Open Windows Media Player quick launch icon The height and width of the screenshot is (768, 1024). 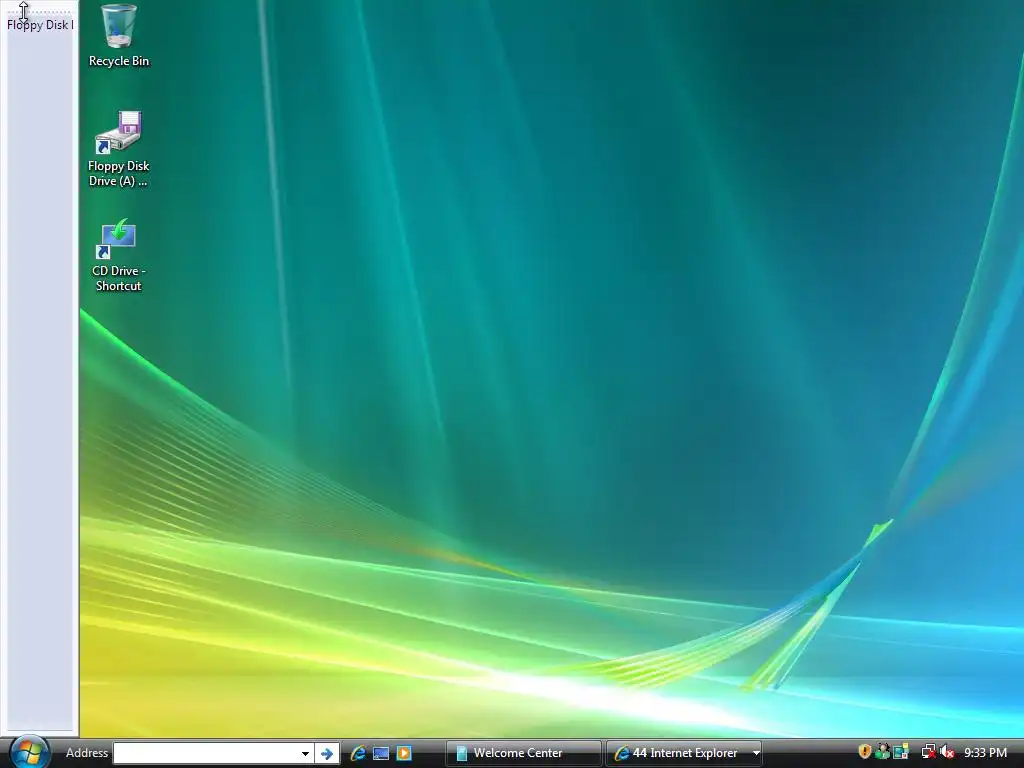(x=404, y=753)
